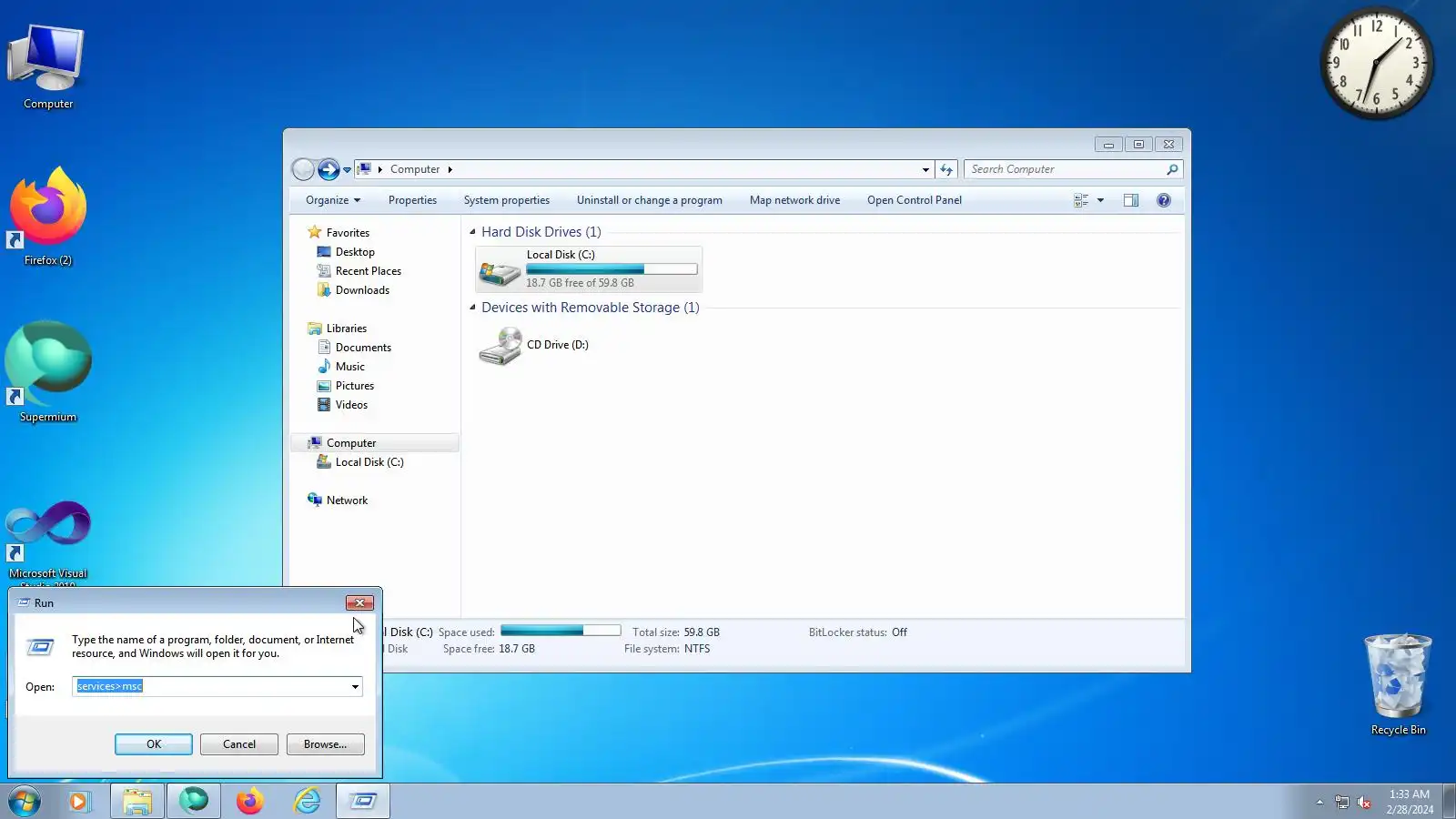
Task: Click System properties in the toolbar
Action: click(x=507, y=200)
